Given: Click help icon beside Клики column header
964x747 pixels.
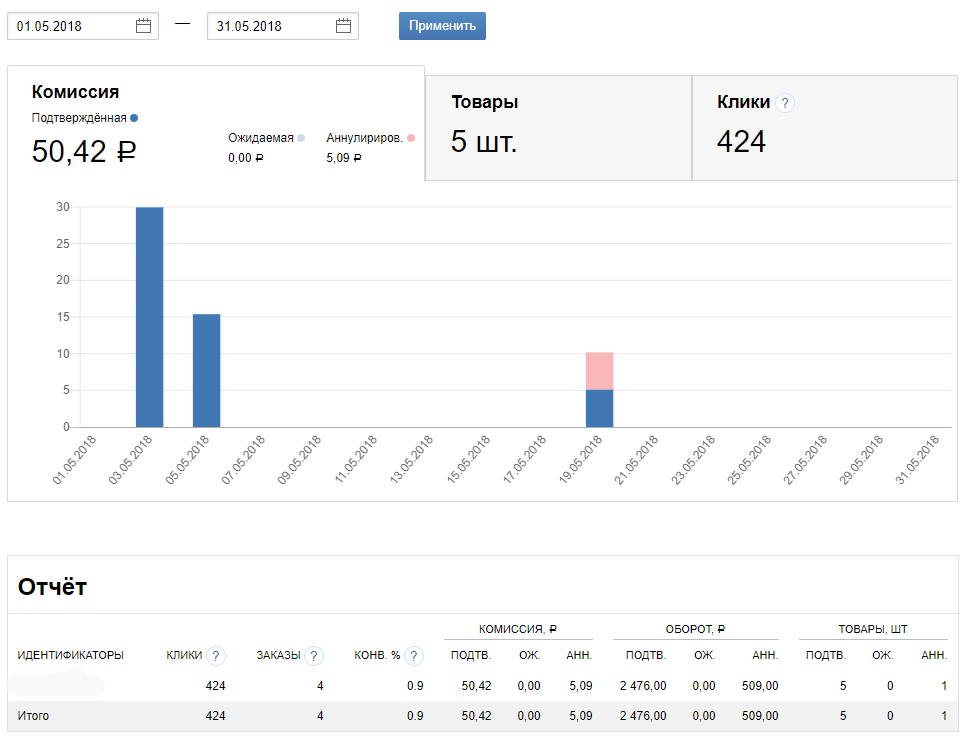Looking at the screenshot, I should (x=216, y=656).
